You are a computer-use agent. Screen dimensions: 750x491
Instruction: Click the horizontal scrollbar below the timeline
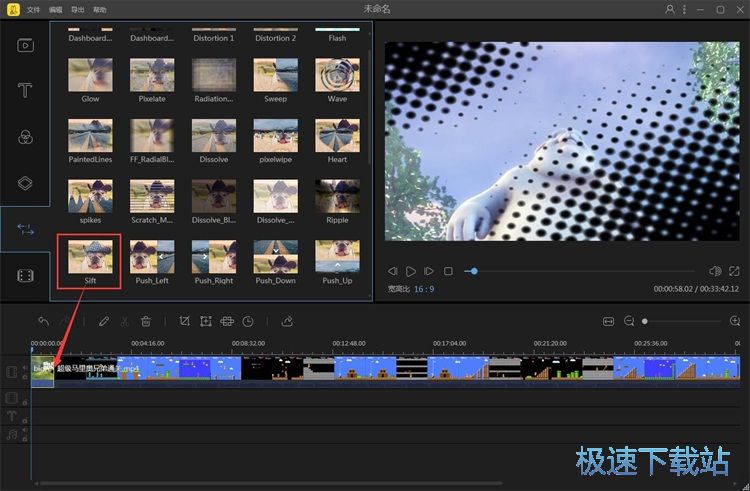coord(270,483)
